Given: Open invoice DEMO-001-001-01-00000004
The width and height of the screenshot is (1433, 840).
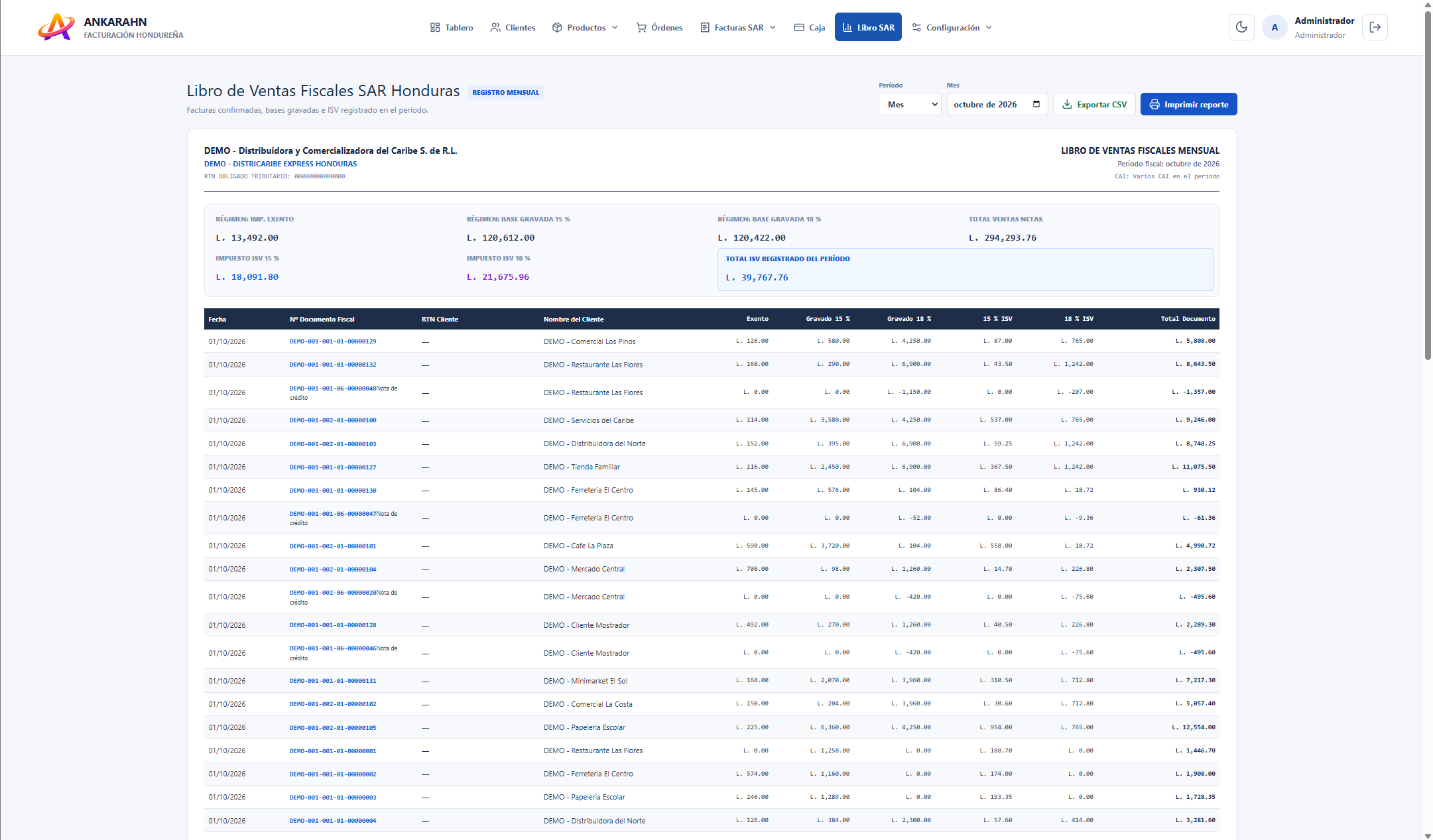Looking at the screenshot, I should pos(333,821).
